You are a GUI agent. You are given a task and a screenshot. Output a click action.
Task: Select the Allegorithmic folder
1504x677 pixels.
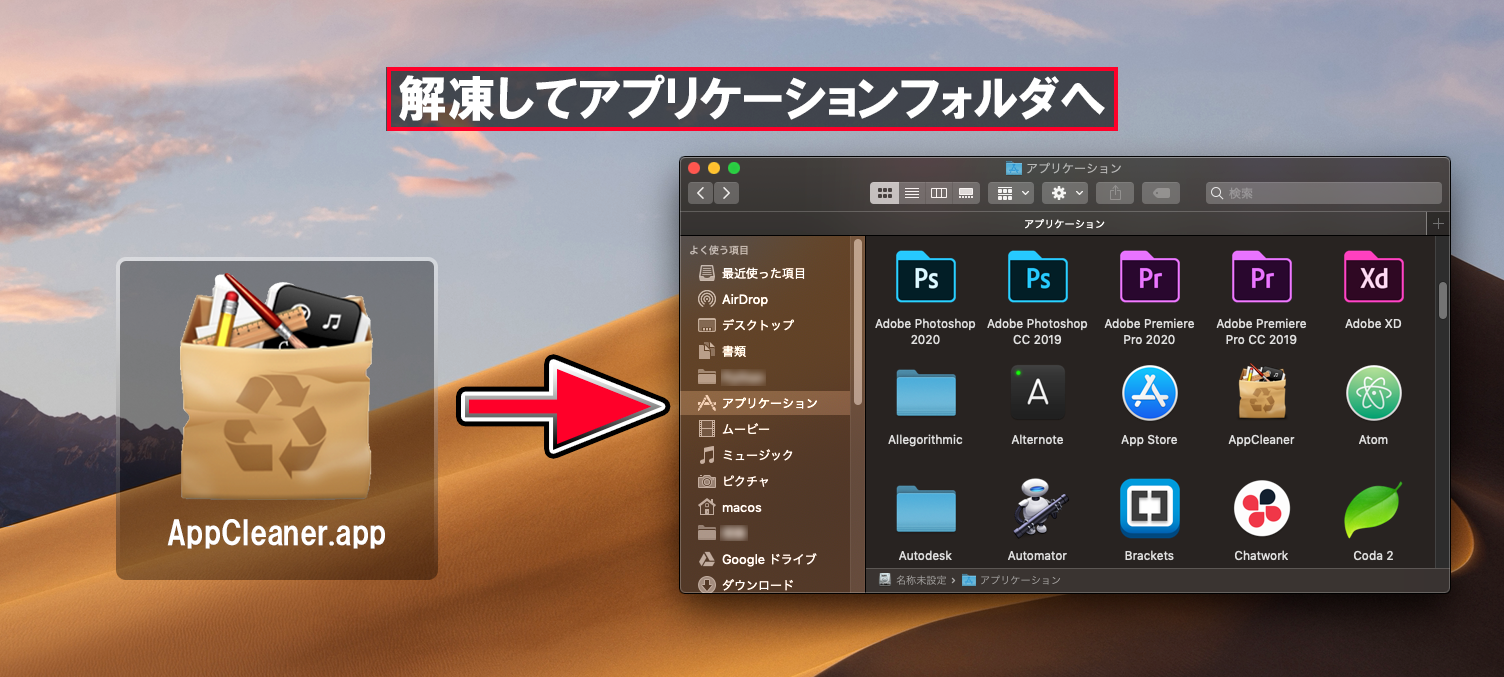point(925,393)
